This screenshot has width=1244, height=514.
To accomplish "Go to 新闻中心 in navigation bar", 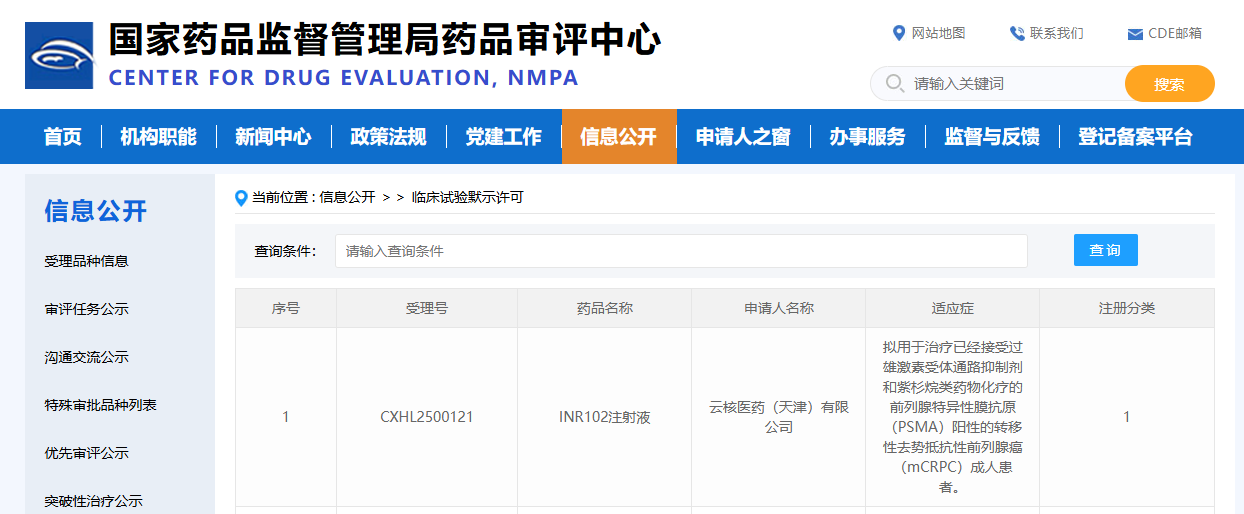I will pyautogui.click(x=273, y=137).
